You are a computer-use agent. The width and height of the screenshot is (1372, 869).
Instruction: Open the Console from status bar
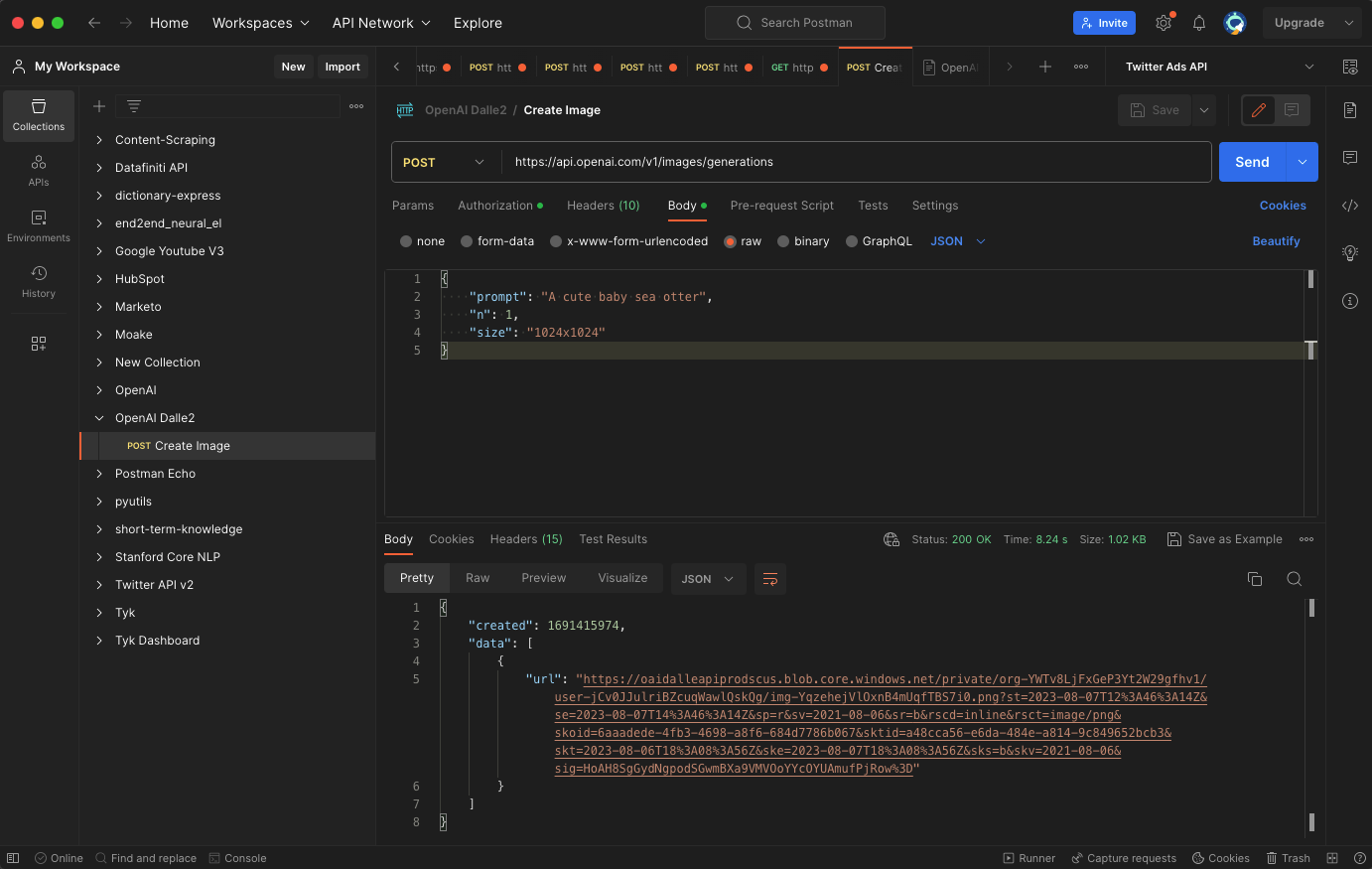[x=238, y=858]
